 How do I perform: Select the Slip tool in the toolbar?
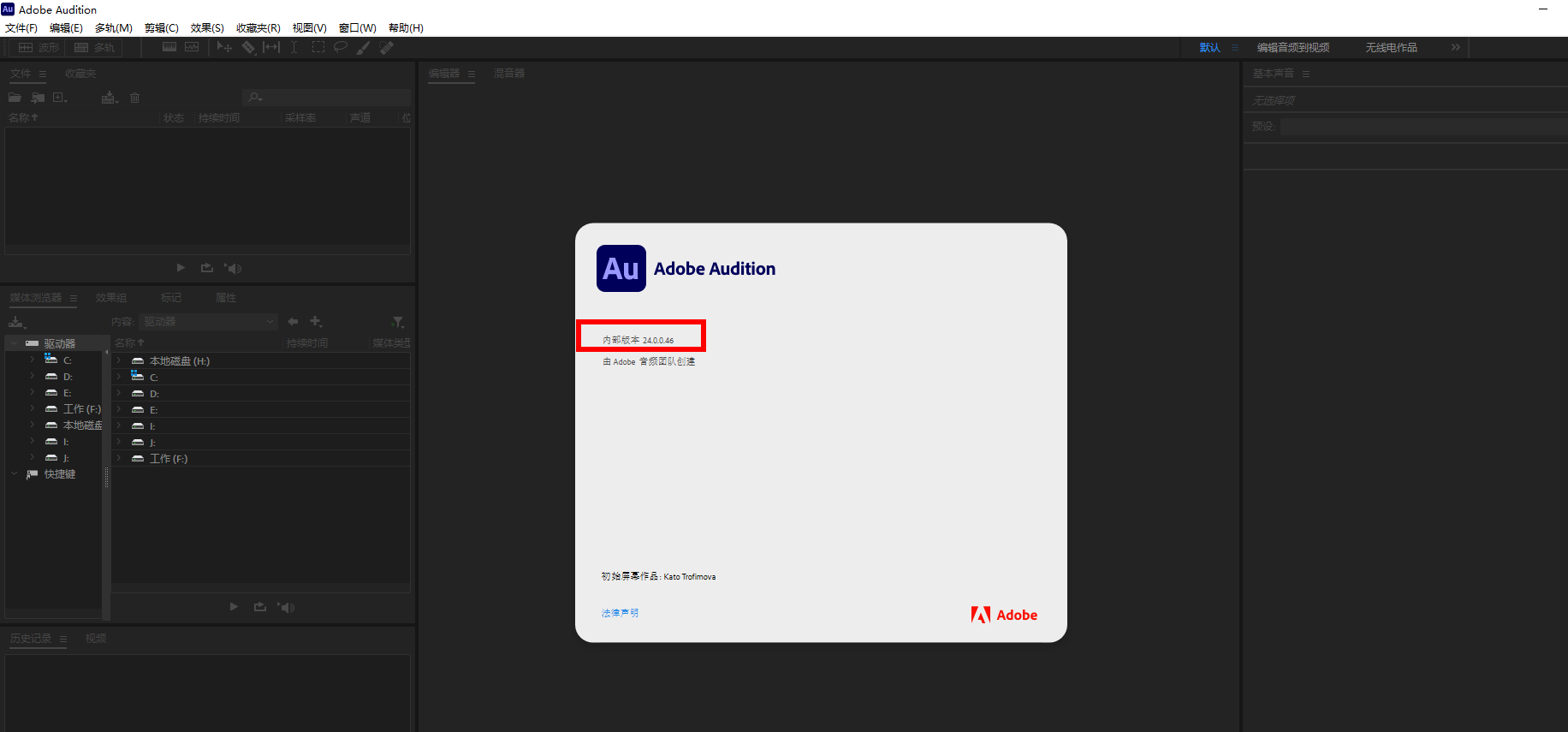(271, 47)
